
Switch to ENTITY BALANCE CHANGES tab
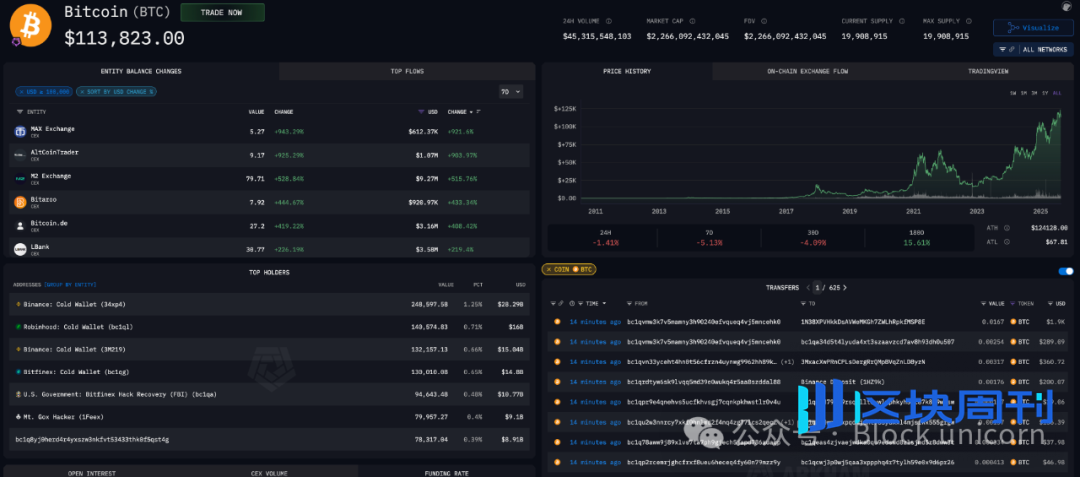141,71
